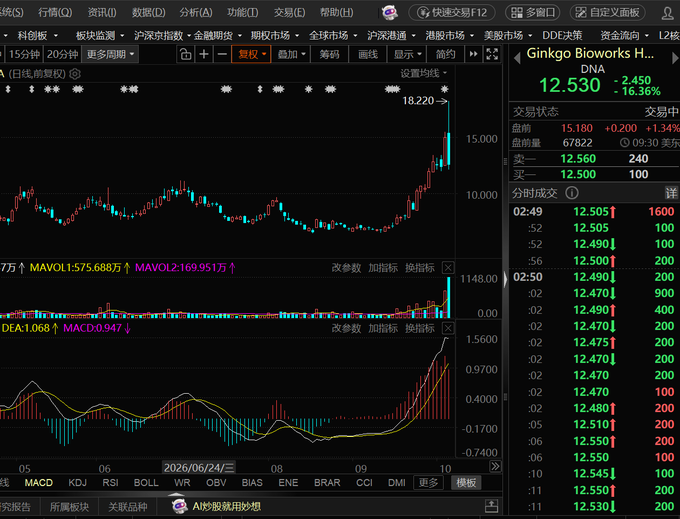This screenshot has width=680, height=519.
Task: Open the 多窗口 multi-window button
Action: [x=533, y=13]
